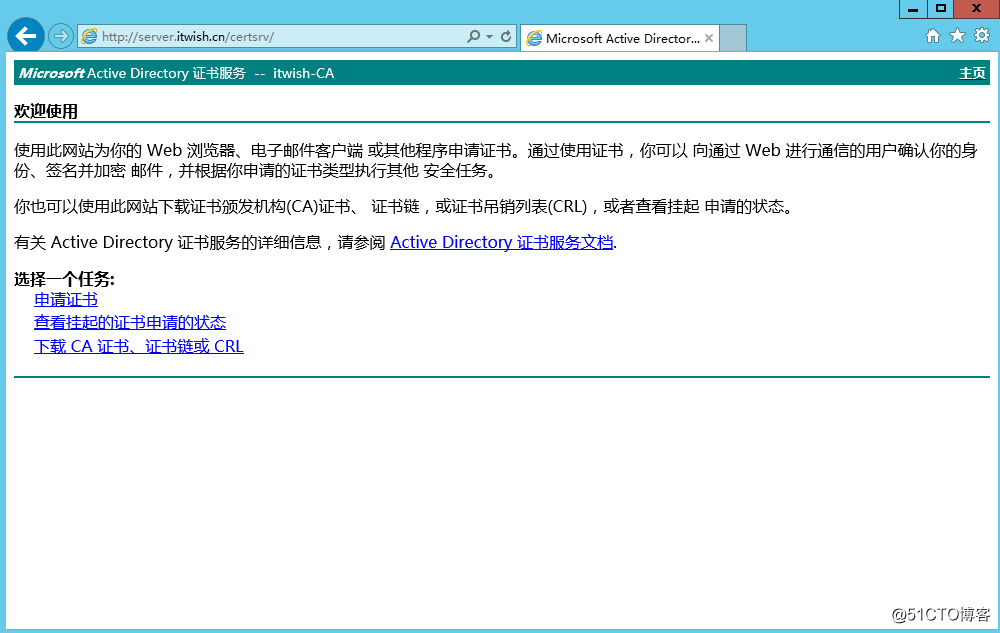Viewport: 1000px width, 633px height.
Task: Click the 主页 link in header
Action: (973, 73)
